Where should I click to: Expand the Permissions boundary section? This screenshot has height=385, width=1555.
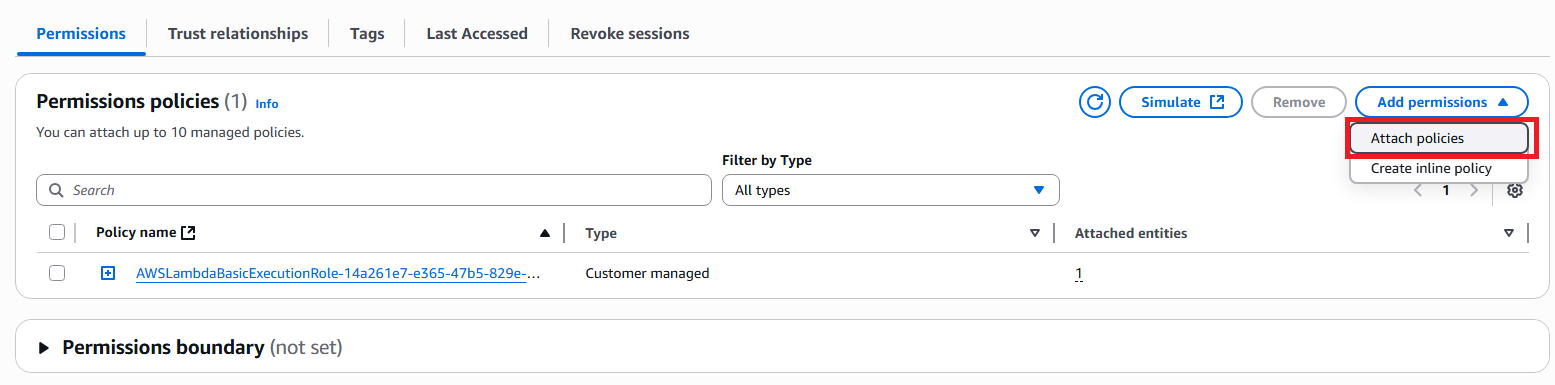(44, 348)
